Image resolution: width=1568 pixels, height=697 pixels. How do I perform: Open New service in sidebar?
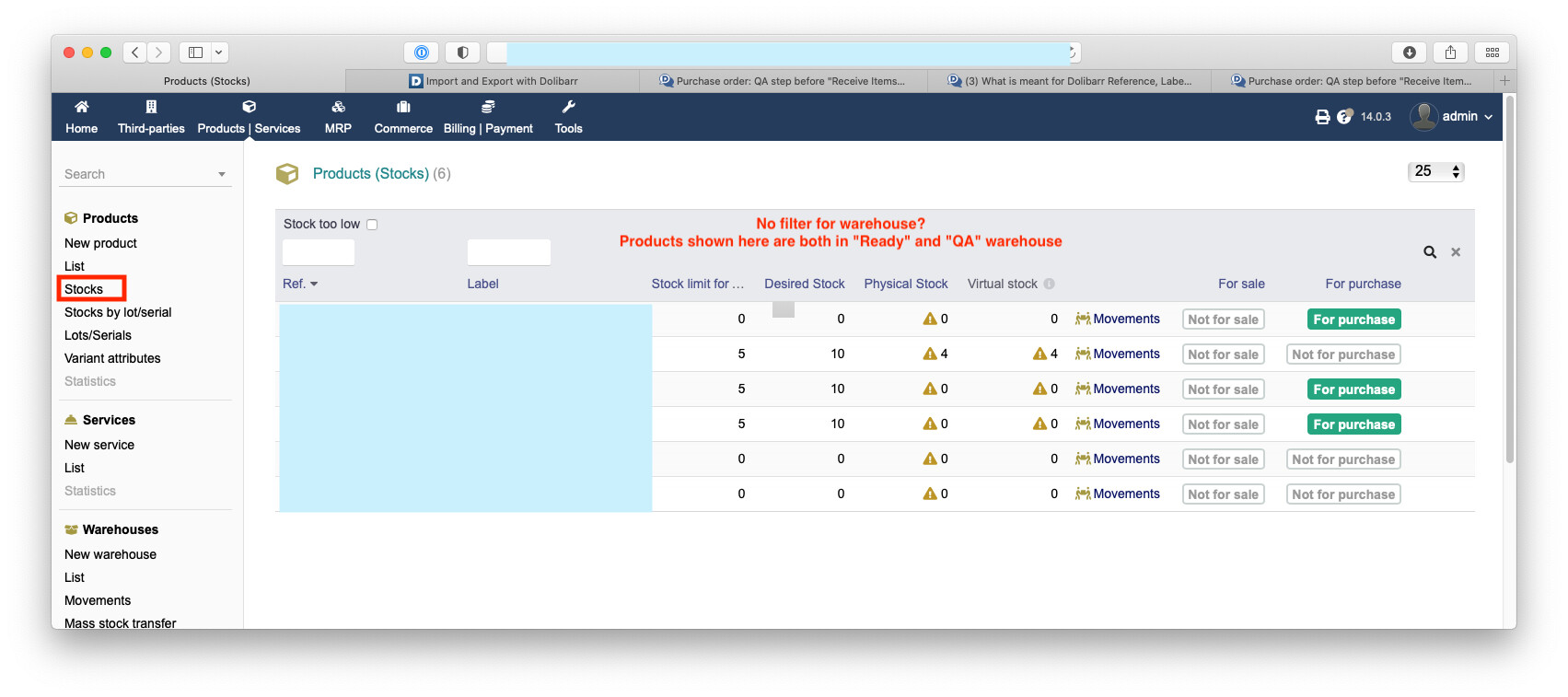pyautogui.click(x=99, y=445)
